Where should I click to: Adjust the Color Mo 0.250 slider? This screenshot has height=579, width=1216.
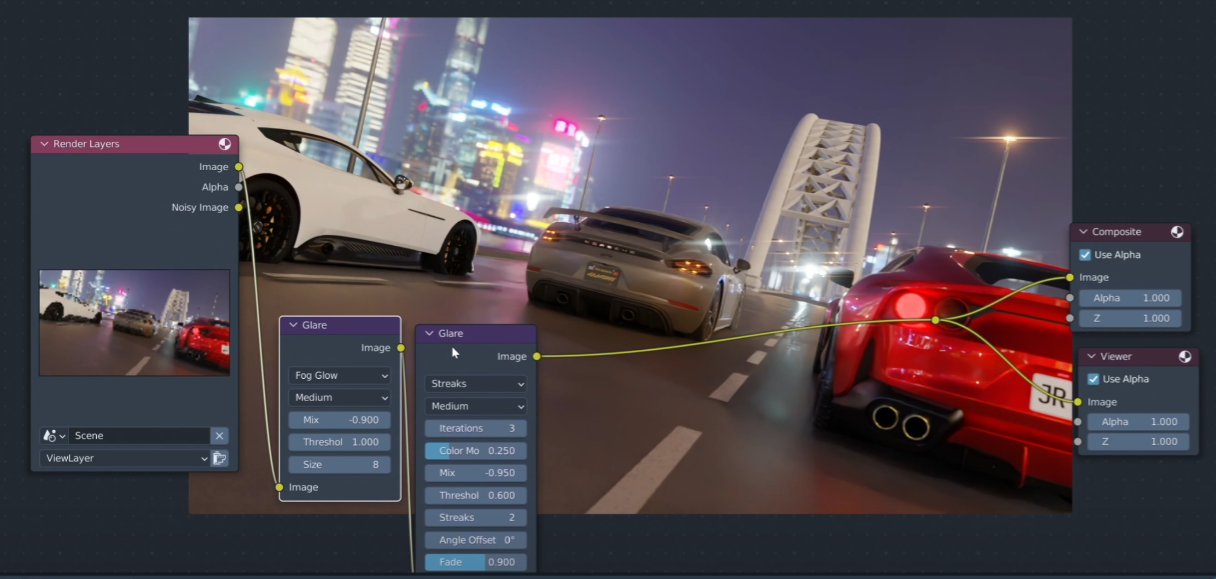coord(476,451)
